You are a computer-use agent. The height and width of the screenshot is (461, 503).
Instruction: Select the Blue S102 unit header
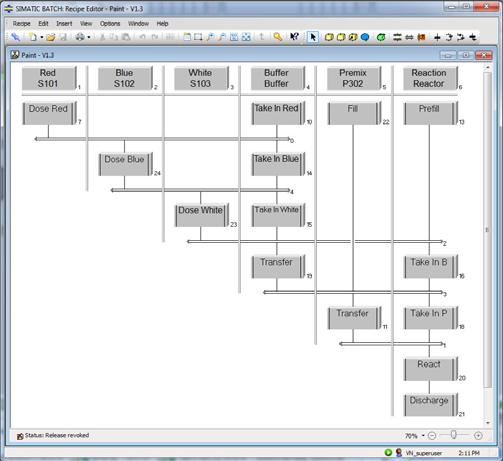tap(125, 78)
